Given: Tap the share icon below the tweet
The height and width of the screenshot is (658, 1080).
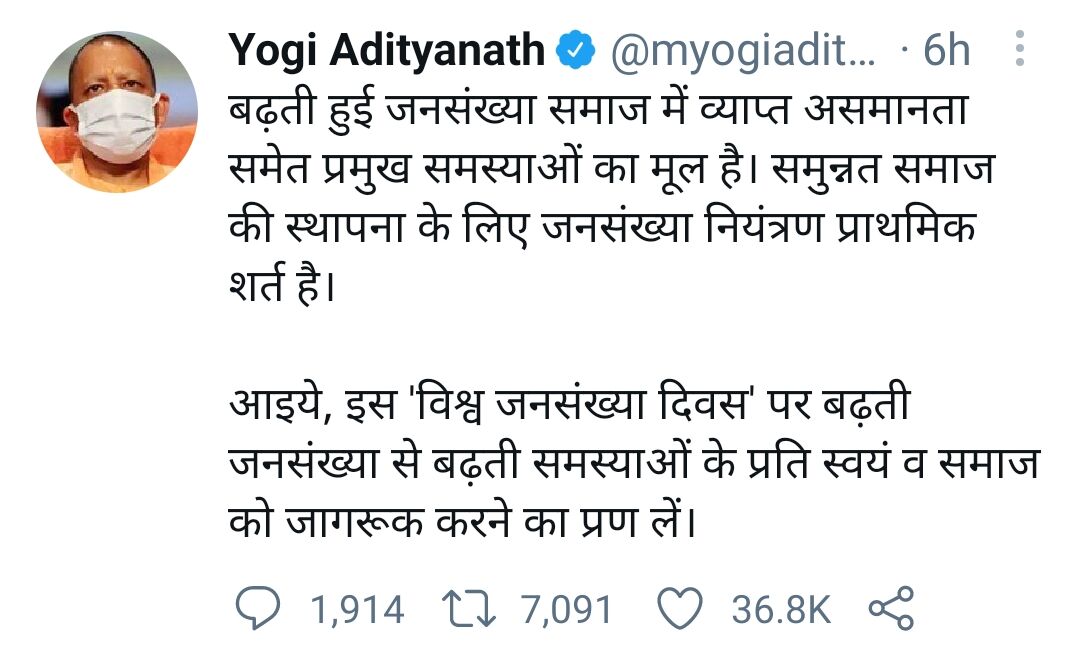Looking at the screenshot, I should 892,610.
